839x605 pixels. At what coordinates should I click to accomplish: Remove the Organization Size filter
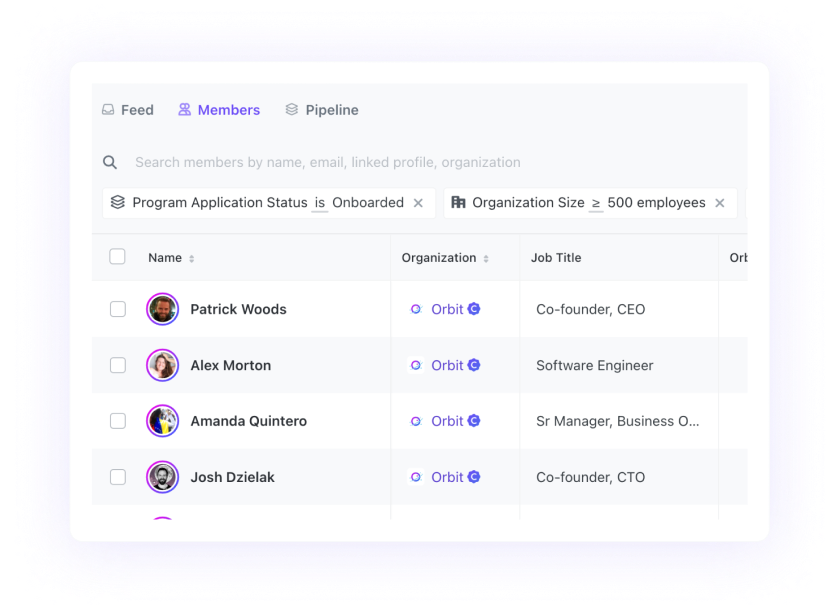coord(719,203)
